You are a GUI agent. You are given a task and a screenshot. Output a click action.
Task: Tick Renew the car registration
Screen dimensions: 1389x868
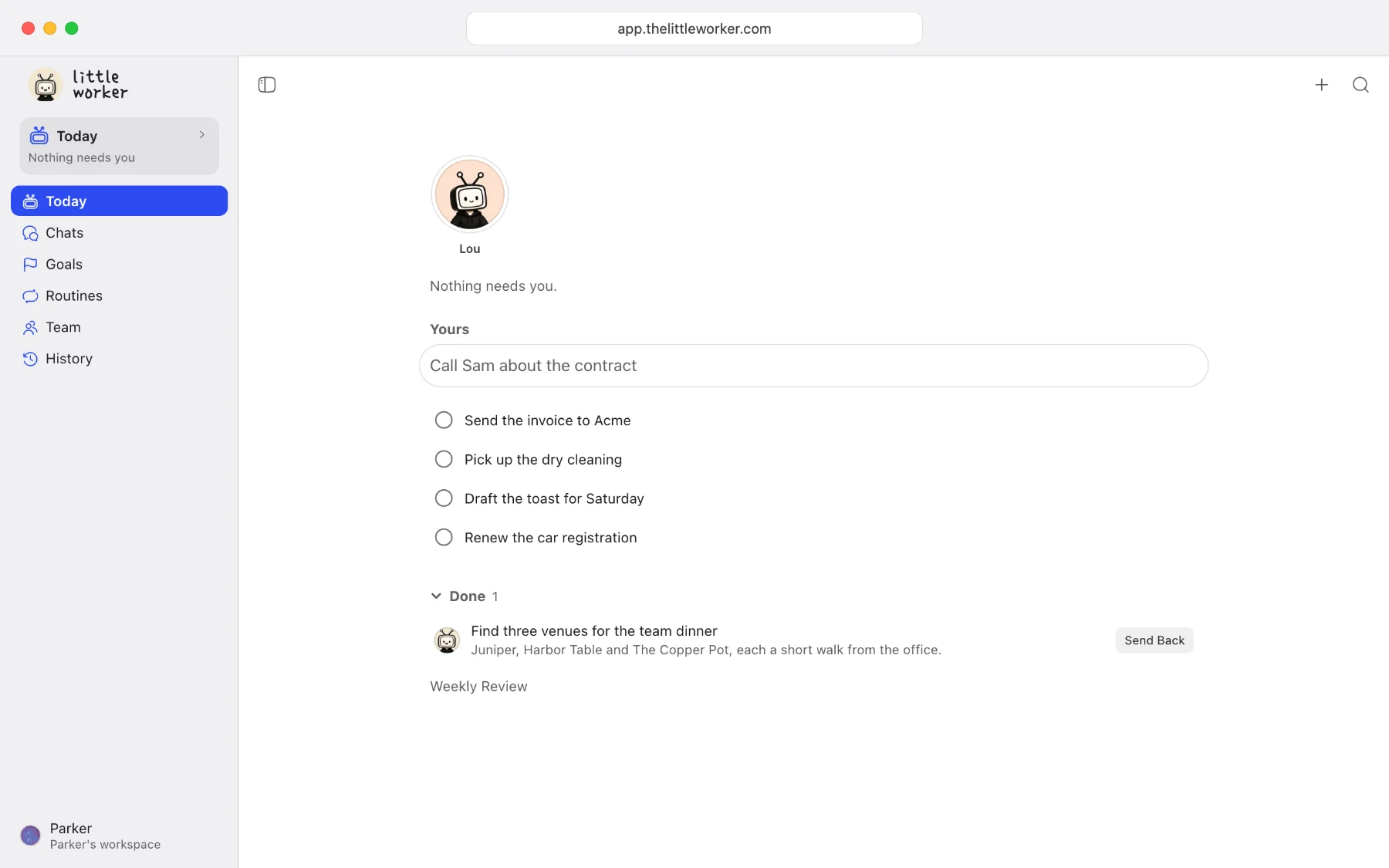(444, 538)
